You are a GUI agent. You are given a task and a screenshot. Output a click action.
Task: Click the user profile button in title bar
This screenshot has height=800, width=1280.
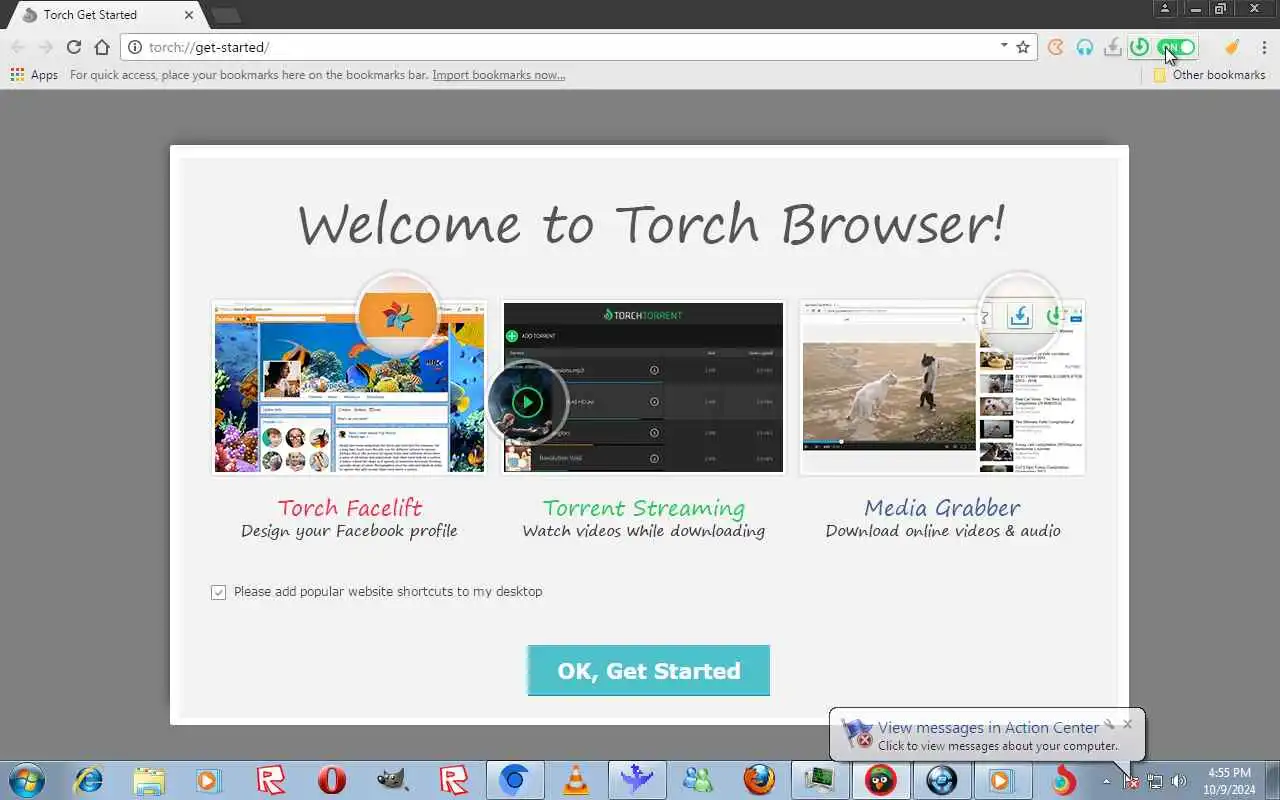pos(1165,9)
